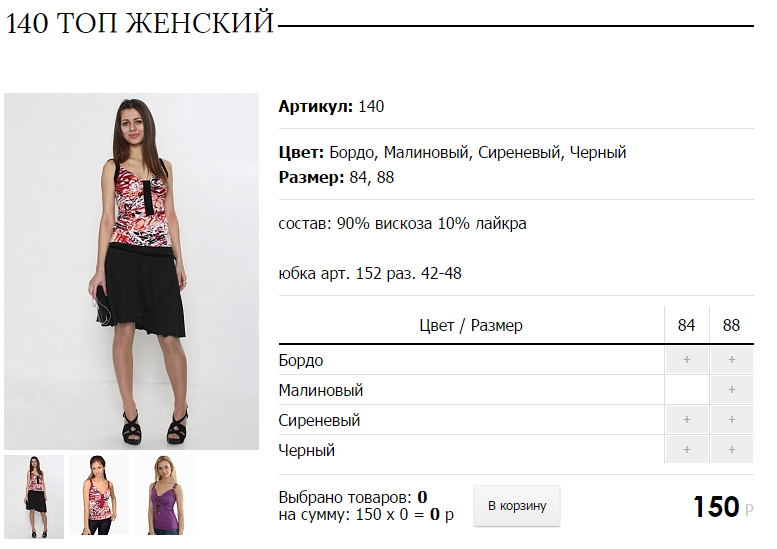Select the Черный row label
Viewport: 777px width, 549px height.
(307, 450)
